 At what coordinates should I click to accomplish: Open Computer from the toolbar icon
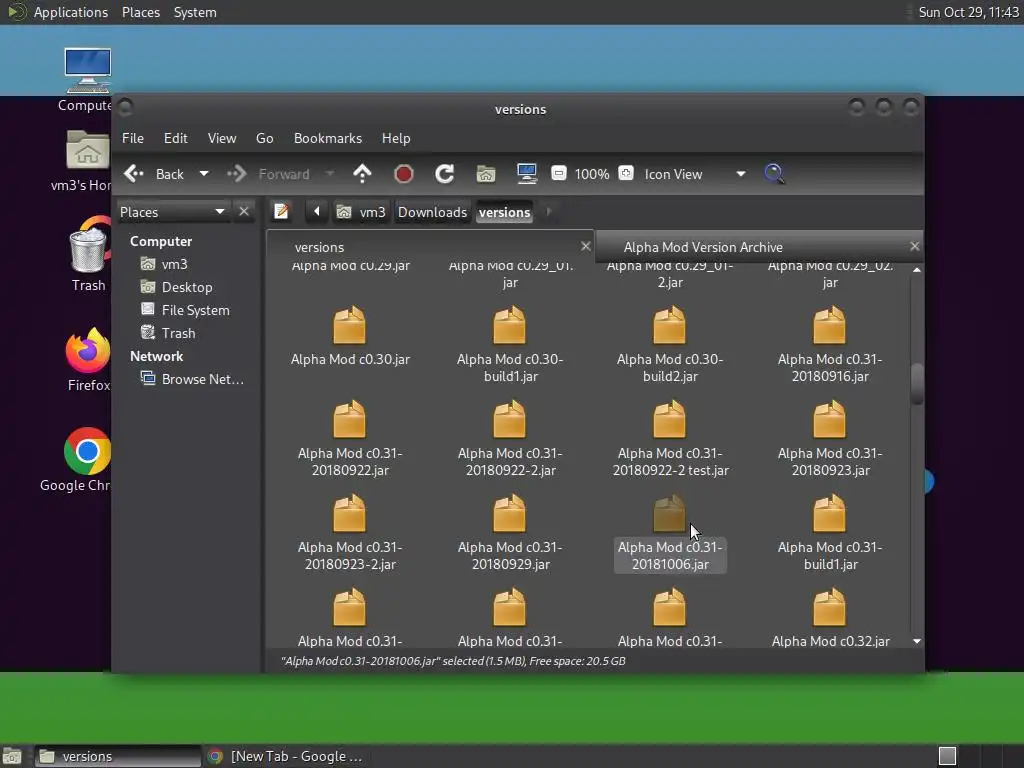tap(527, 174)
